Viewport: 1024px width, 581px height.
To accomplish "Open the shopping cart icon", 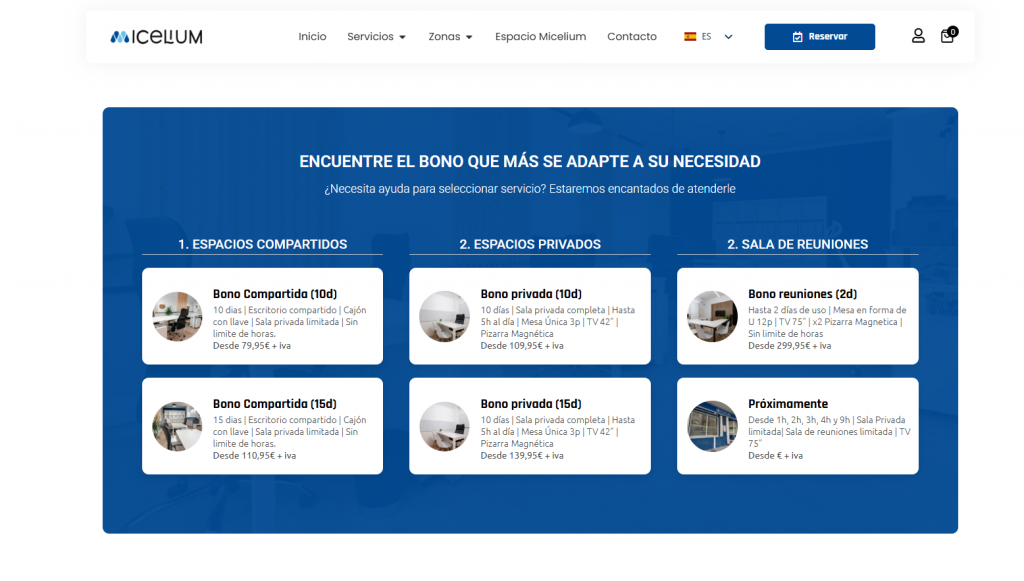I will pos(946,37).
